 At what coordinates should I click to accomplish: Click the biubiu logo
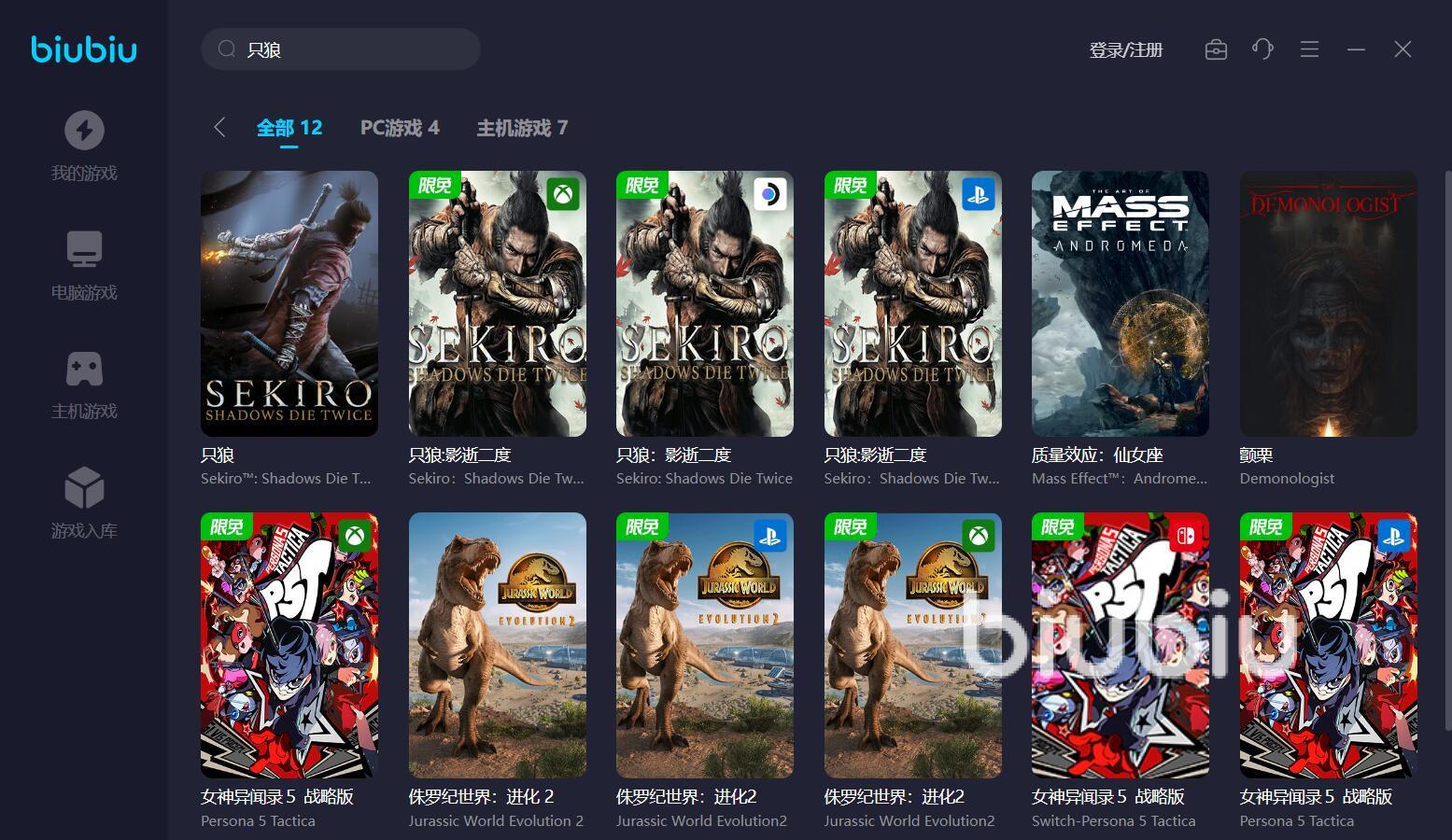pos(84,49)
